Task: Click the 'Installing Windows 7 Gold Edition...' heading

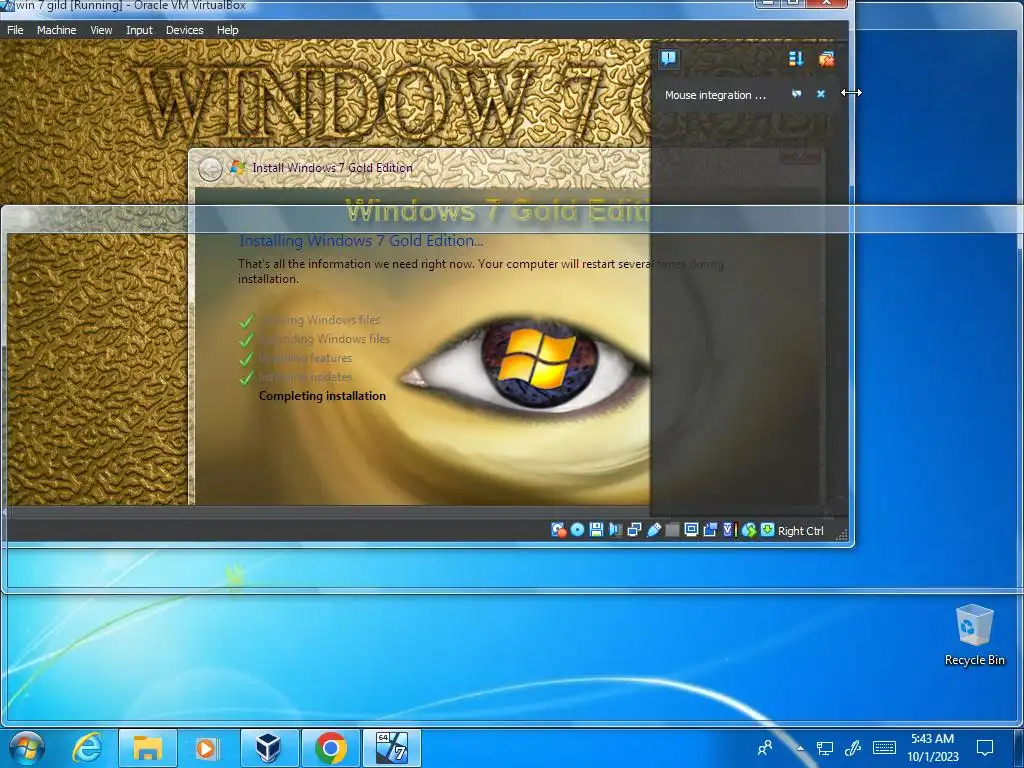Action: tap(361, 241)
